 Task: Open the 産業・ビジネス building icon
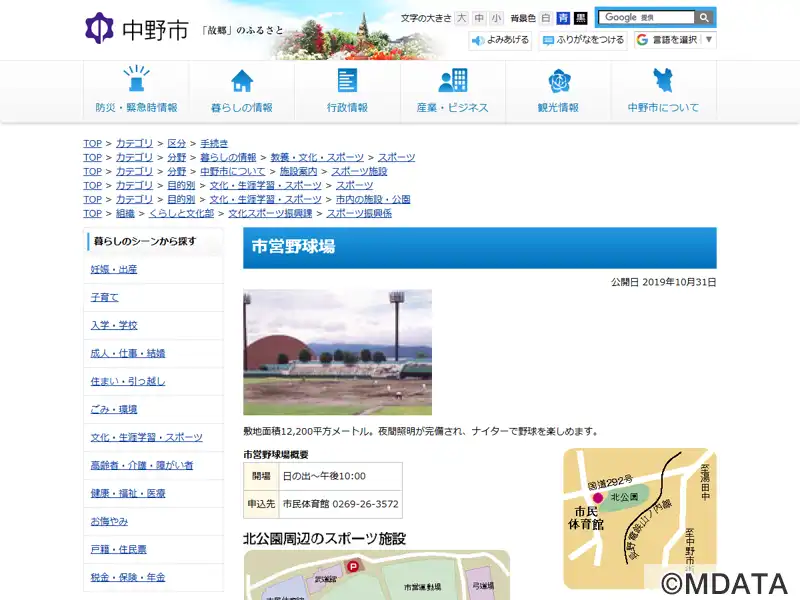click(452, 81)
